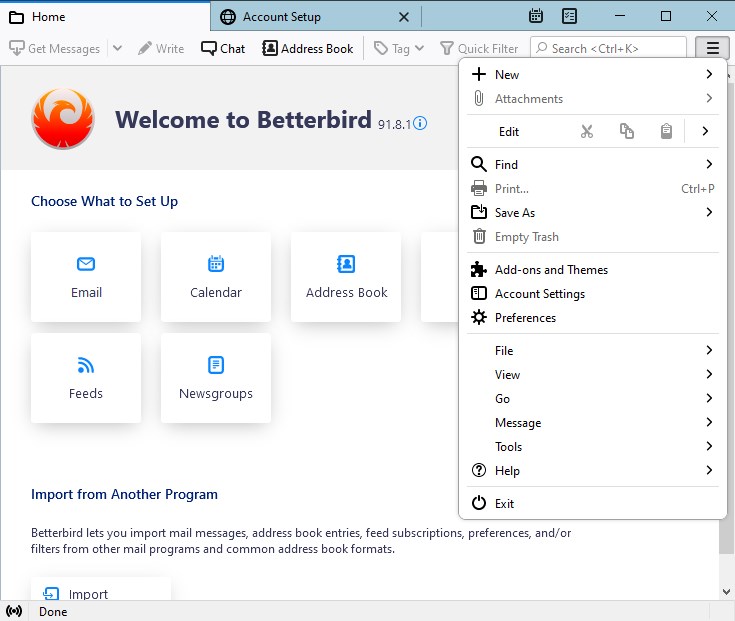The width and height of the screenshot is (735, 621).
Task: Open the tasks tab icon in title bar
Action: pyautogui.click(x=569, y=16)
